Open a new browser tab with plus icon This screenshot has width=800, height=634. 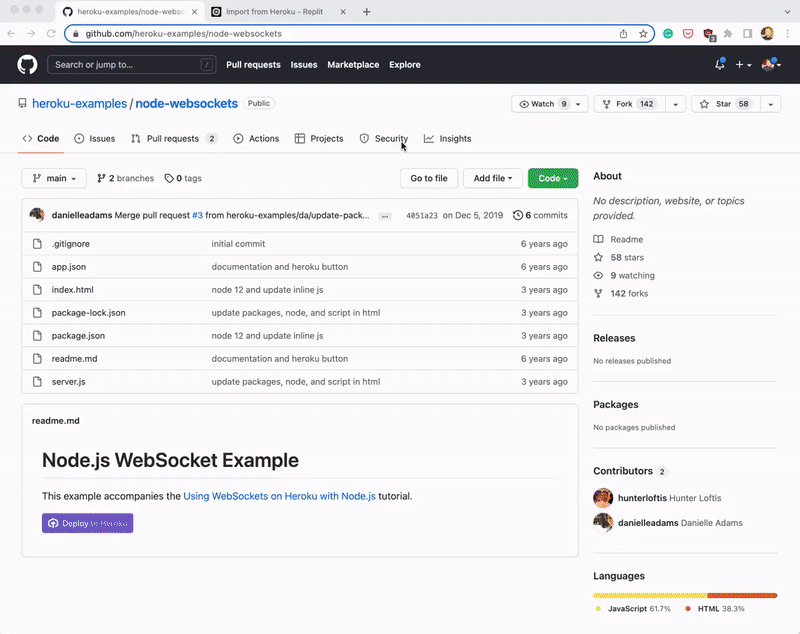(366, 11)
